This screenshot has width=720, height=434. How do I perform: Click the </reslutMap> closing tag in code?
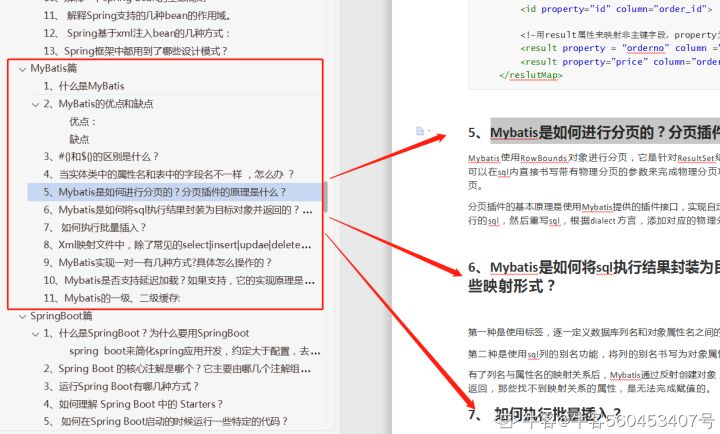pos(531,75)
